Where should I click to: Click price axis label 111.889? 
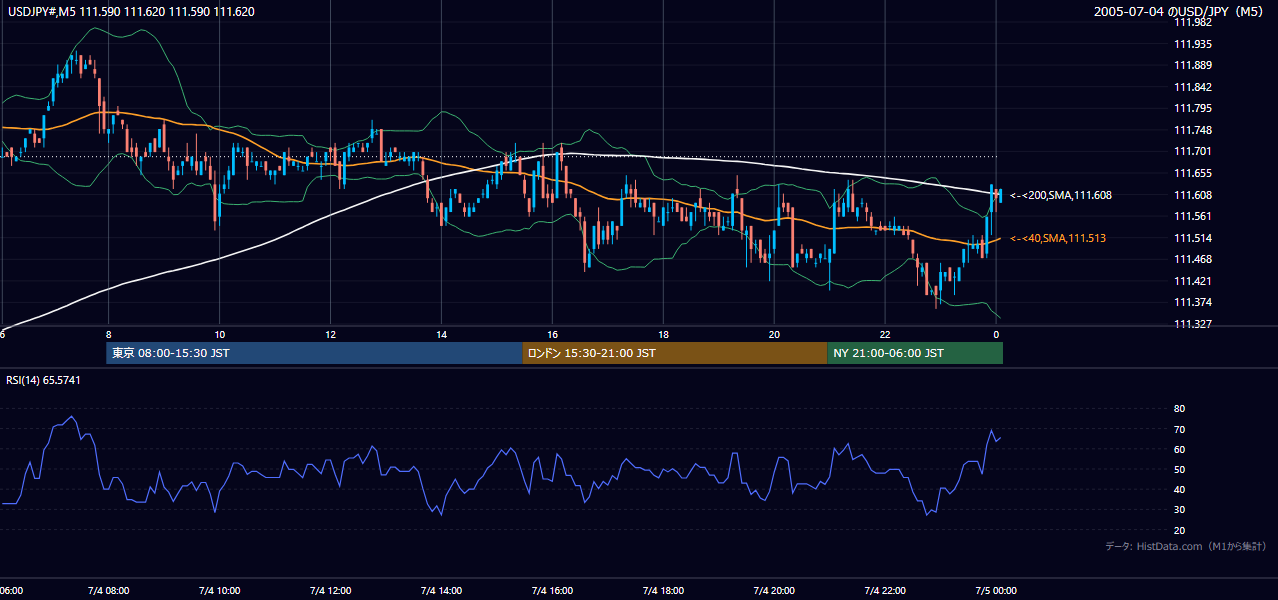click(x=1193, y=66)
